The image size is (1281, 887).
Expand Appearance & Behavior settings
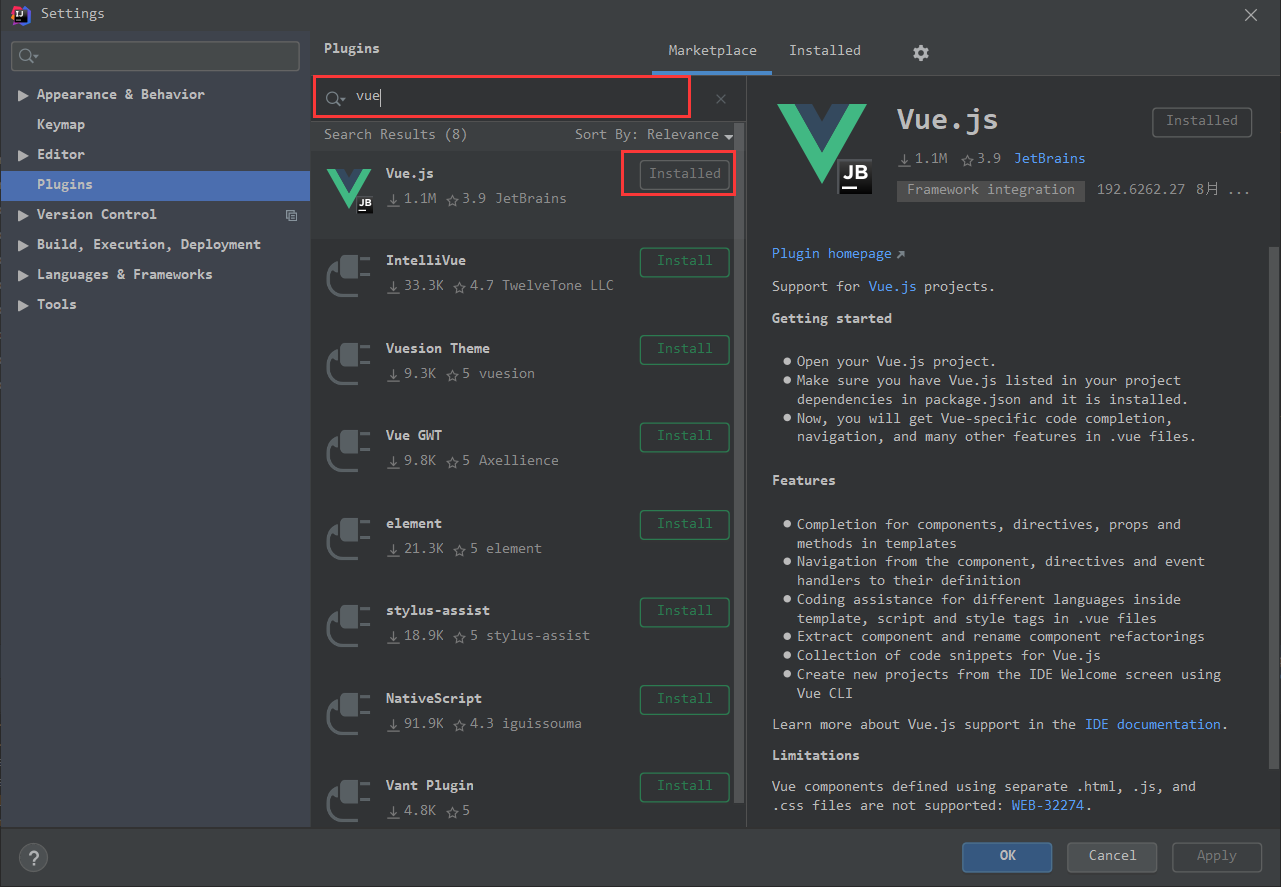(x=23, y=95)
